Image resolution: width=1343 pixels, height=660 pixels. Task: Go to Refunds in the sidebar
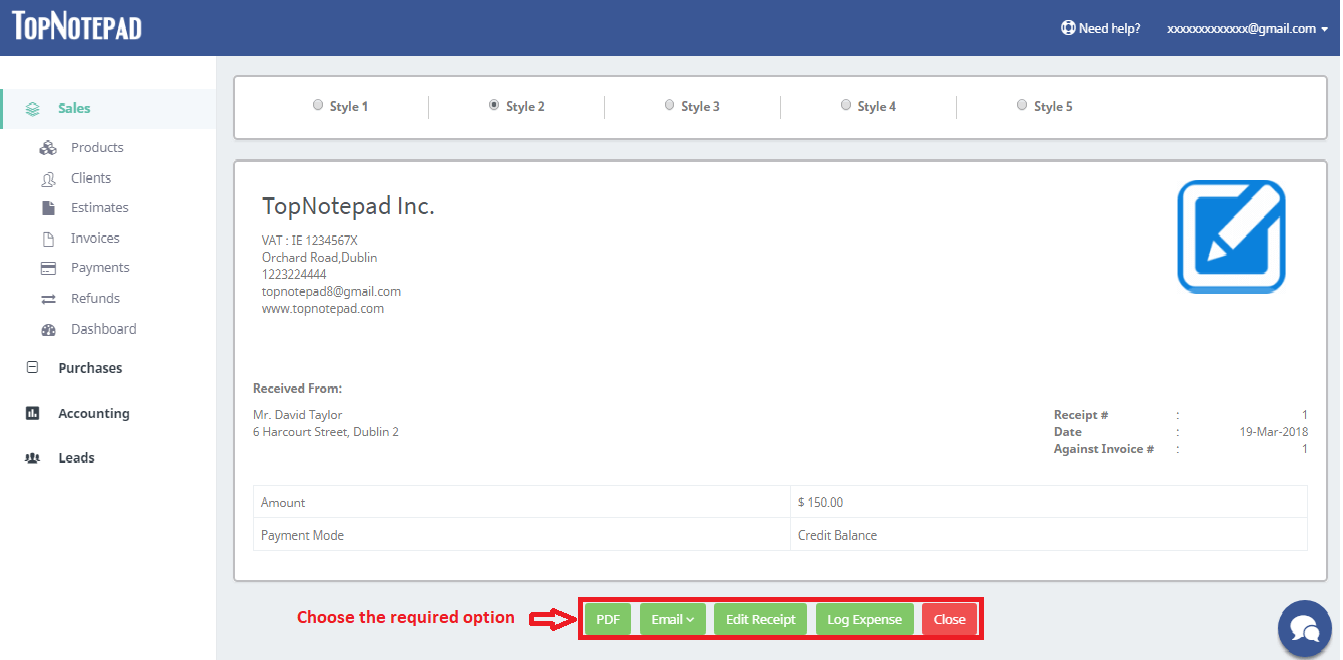(x=95, y=299)
